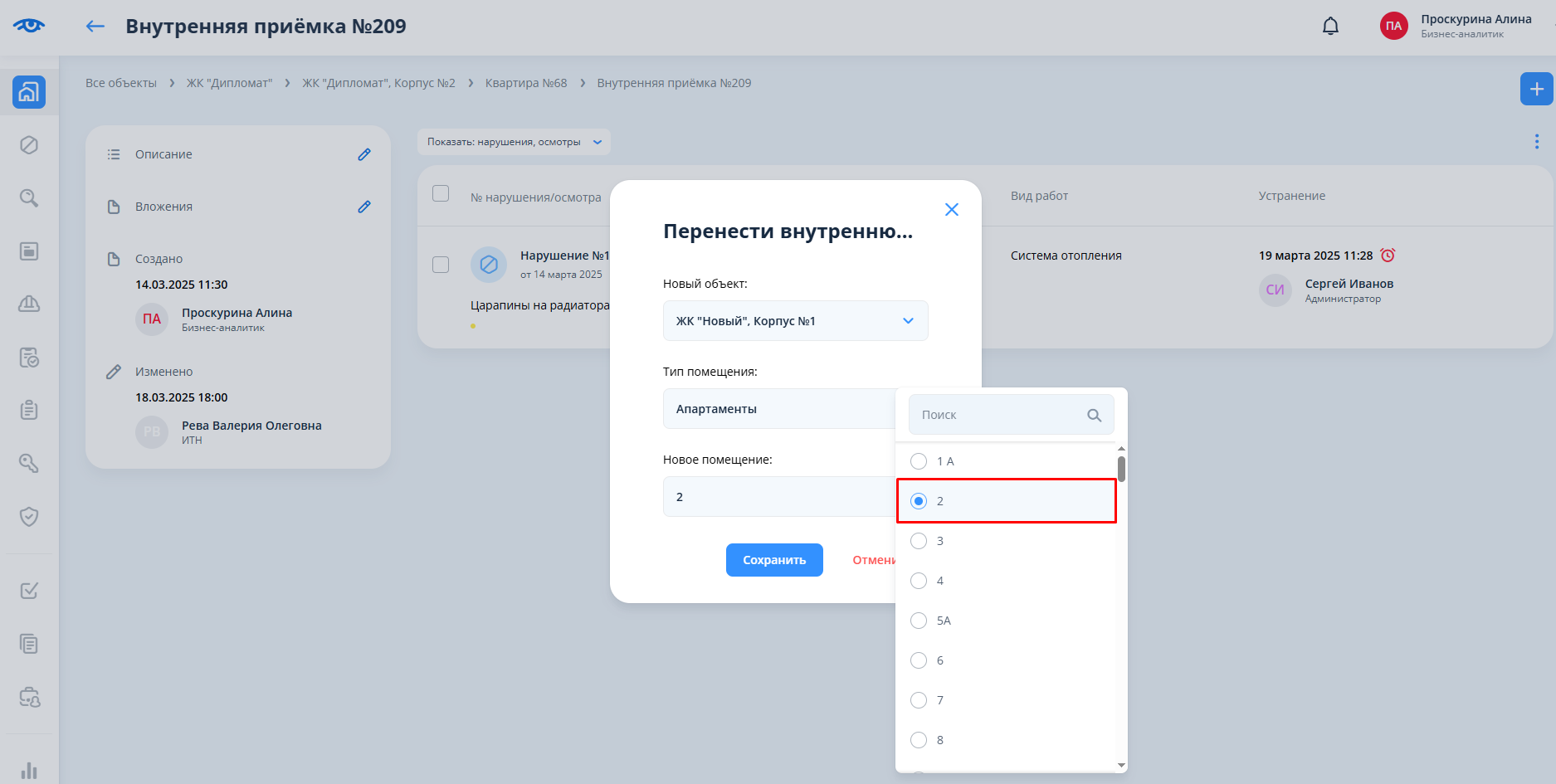Select radio option 3 in the list
This screenshot has height=784, width=1556.
919,541
